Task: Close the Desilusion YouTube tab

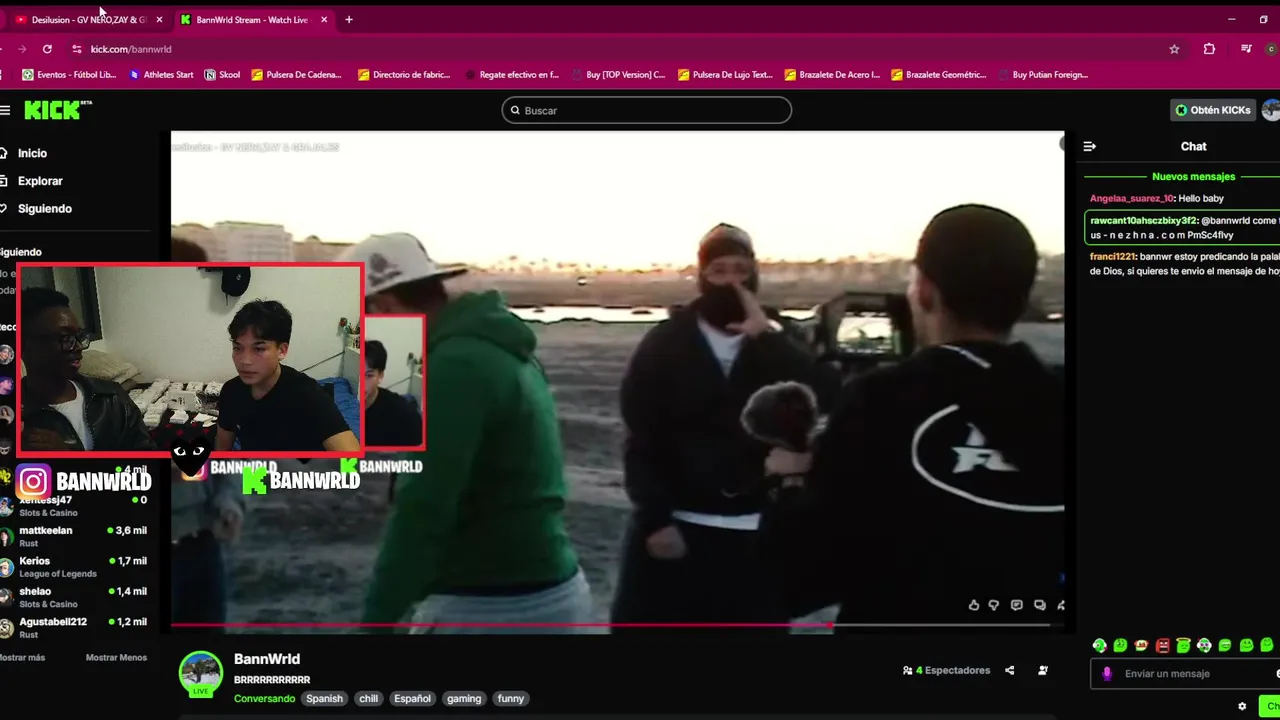Action: [x=159, y=20]
